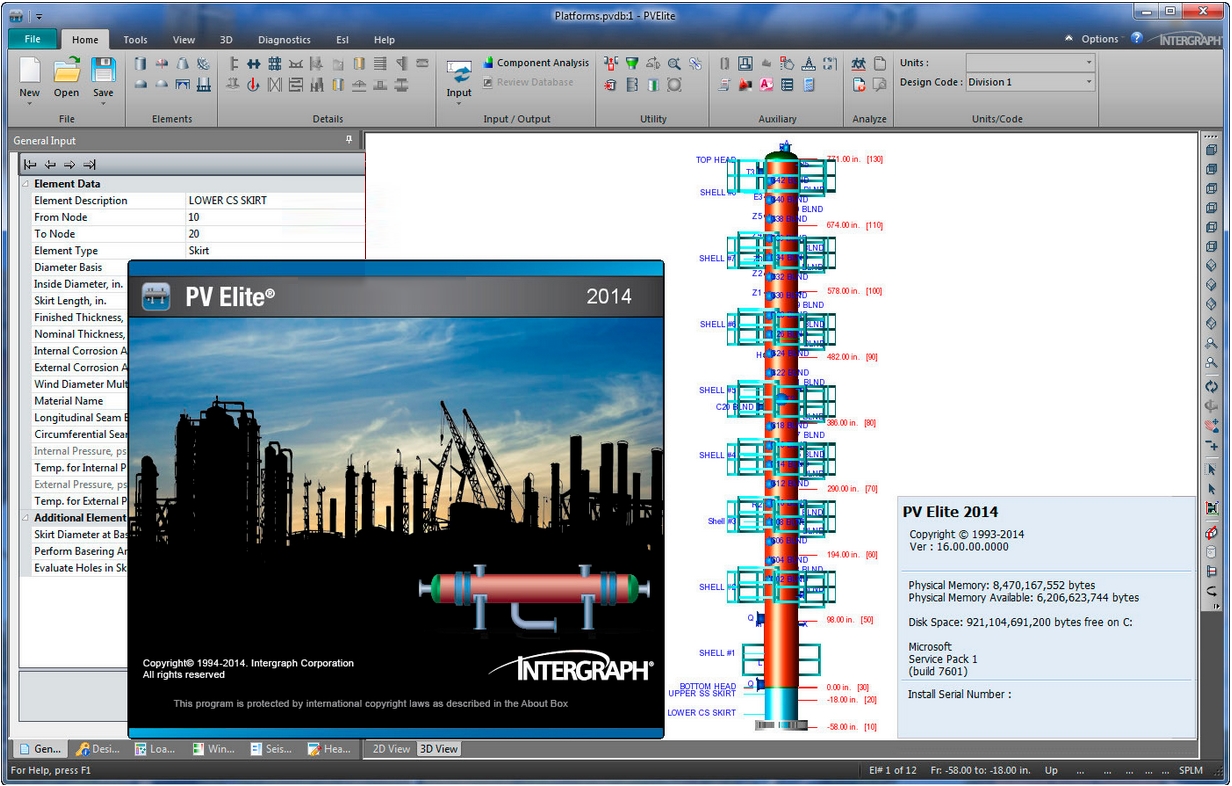Jump to last element using ->| arrow

click(90, 164)
